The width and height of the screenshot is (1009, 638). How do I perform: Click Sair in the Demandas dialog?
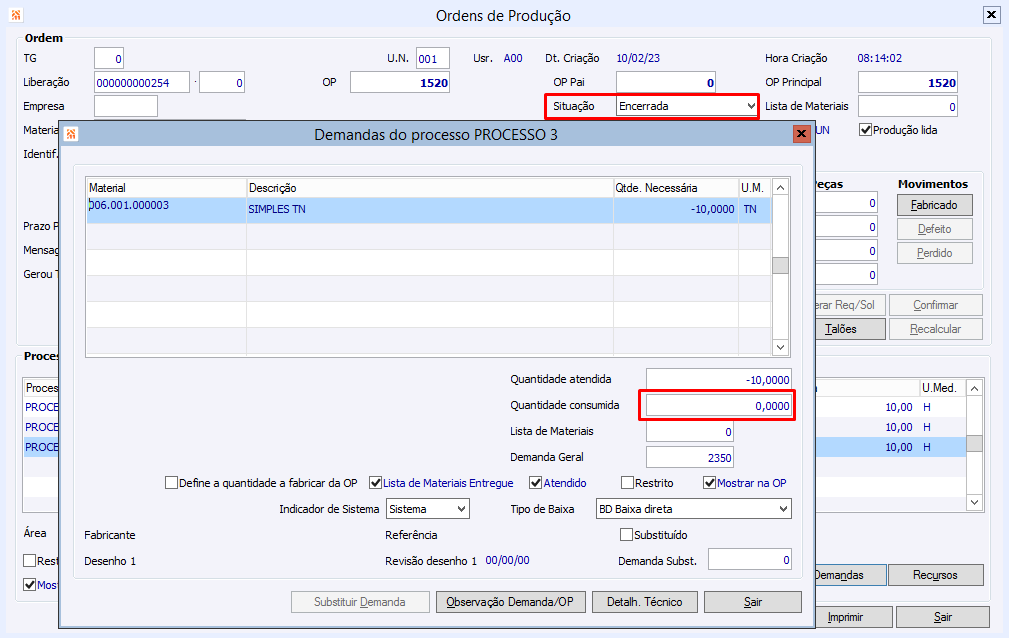(753, 602)
